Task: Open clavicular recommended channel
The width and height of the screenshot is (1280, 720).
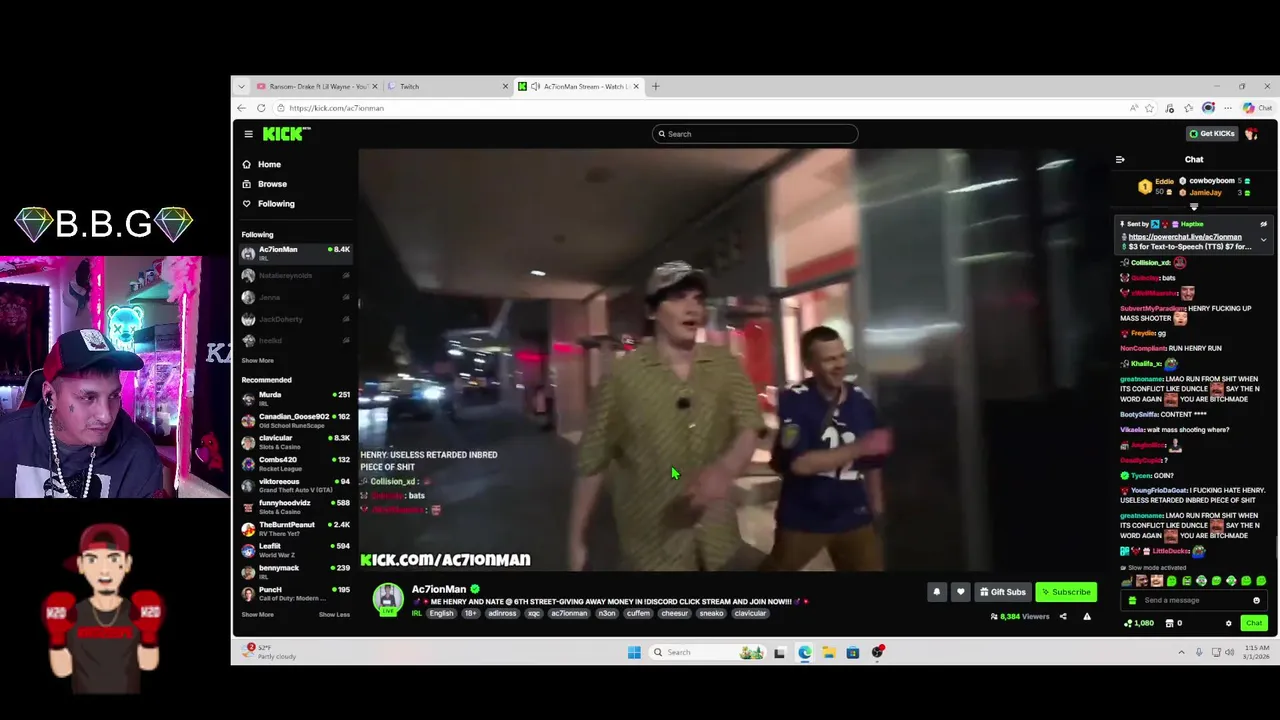Action: coord(296,441)
